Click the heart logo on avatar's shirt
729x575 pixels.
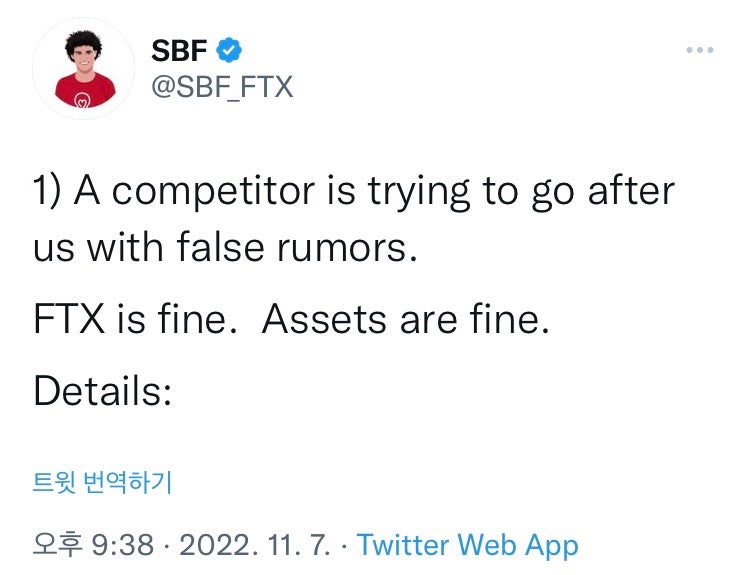(82, 100)
